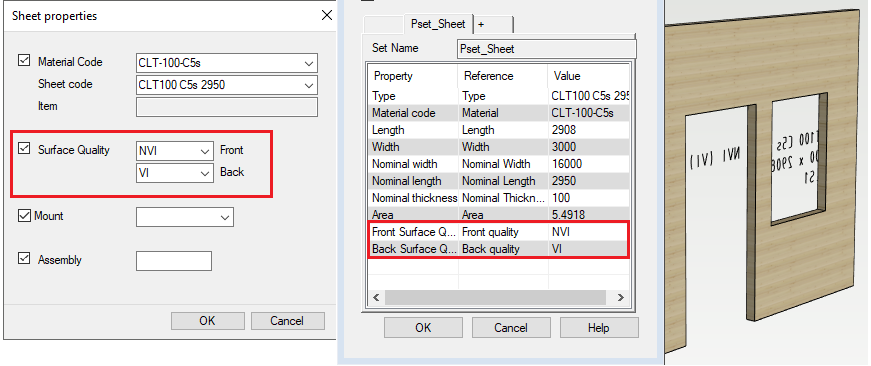871x366 pixels.
Task: Cancel the Sheet properties dialog
Action: (x=288, y=321)
